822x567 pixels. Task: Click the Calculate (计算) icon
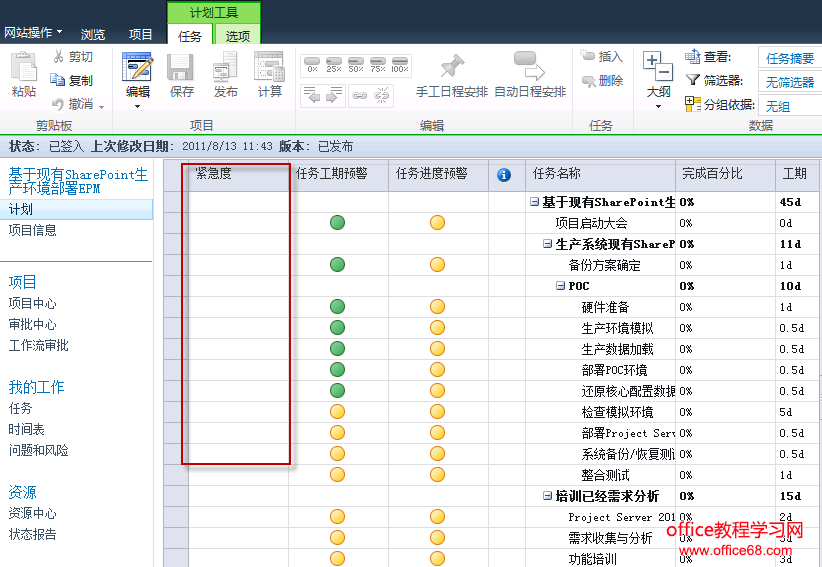[x=270, y=68]
